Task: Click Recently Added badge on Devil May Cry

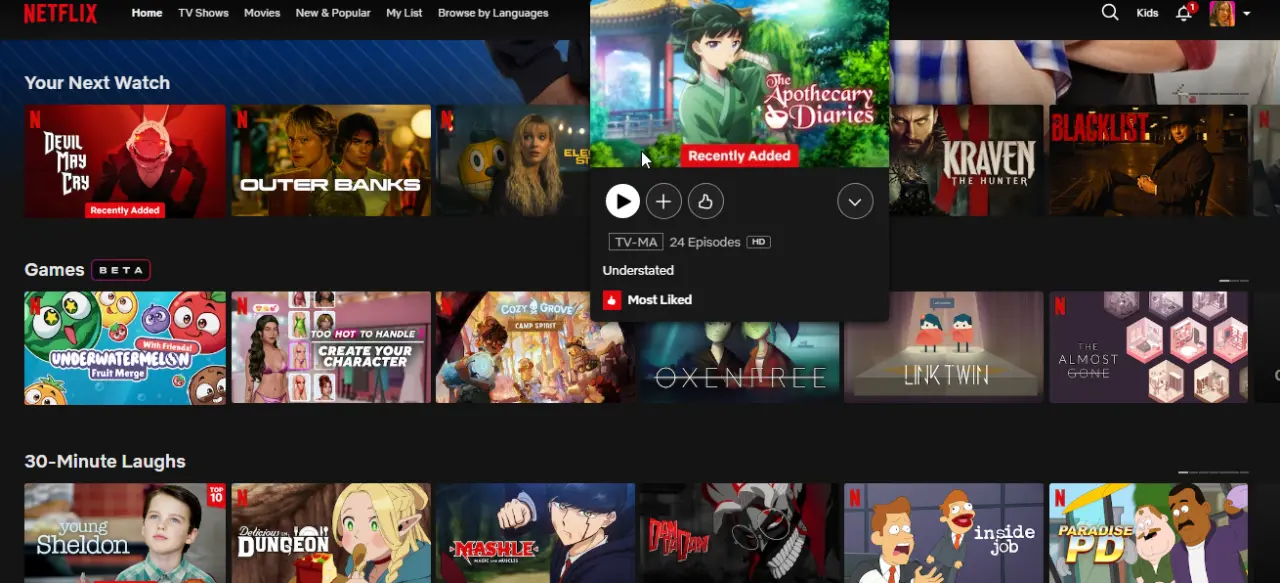Action: coord(125,210)
